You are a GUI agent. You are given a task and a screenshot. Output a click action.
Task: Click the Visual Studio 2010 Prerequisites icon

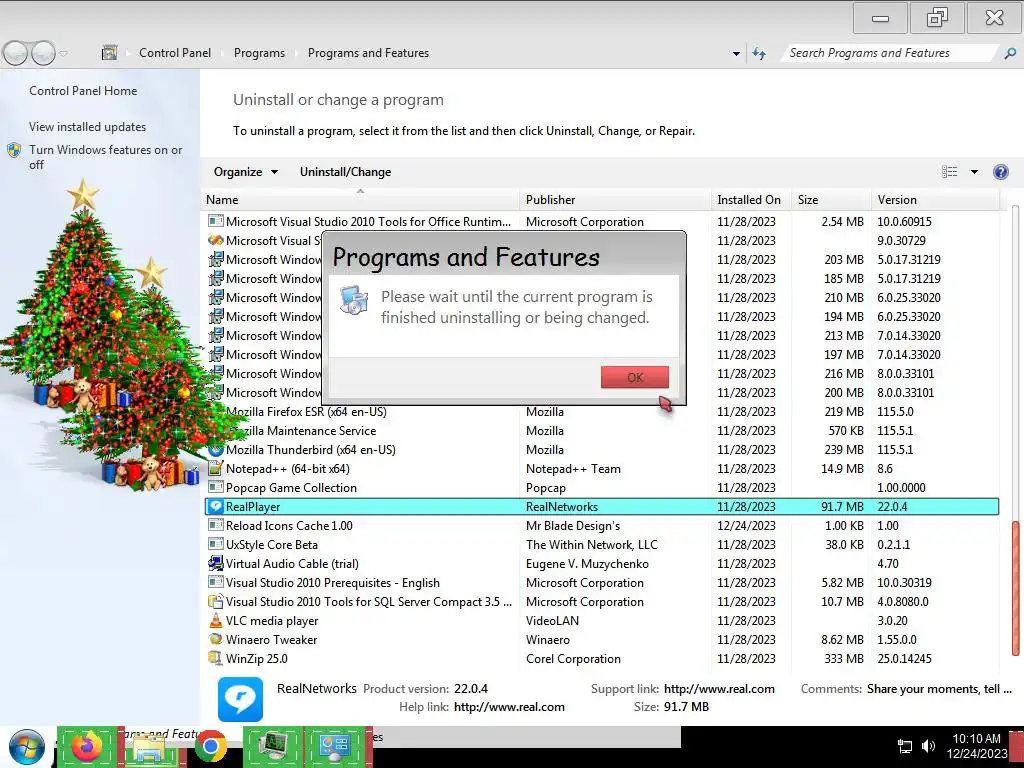(216, 582)
